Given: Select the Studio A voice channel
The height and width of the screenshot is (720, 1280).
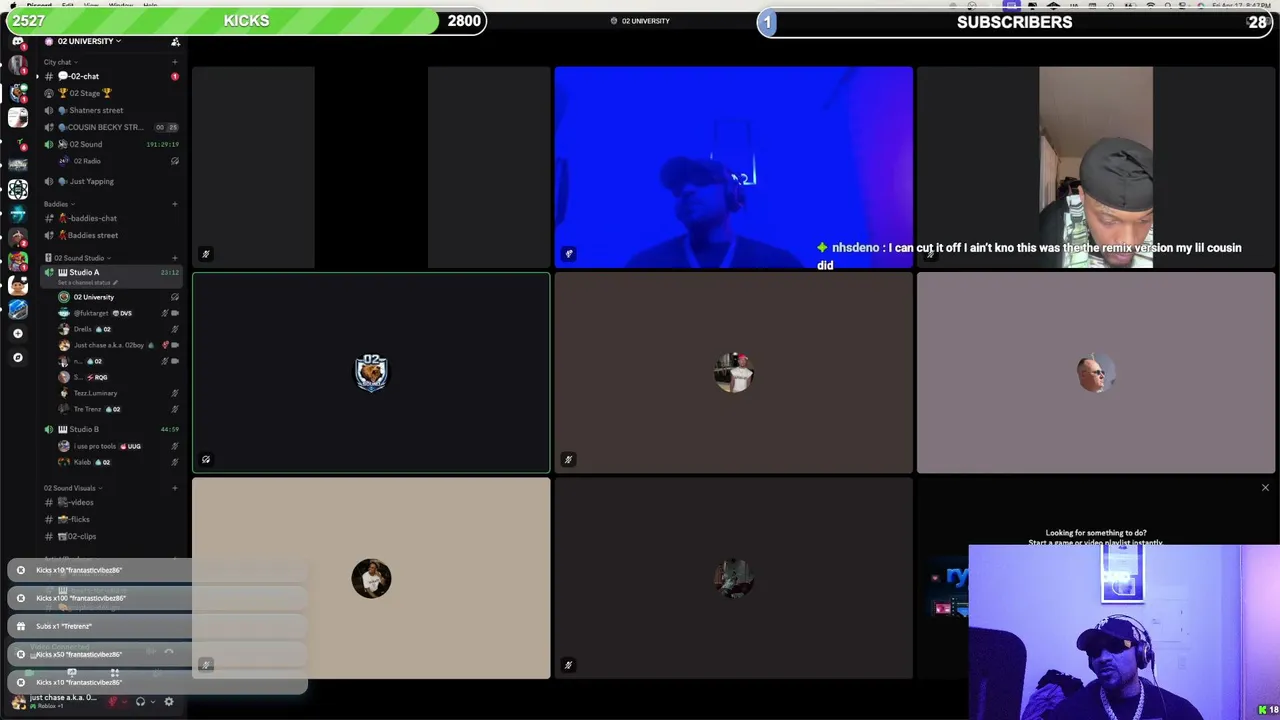Looking at the screenshot, I should pyautogui.click(x=111, y=272).
